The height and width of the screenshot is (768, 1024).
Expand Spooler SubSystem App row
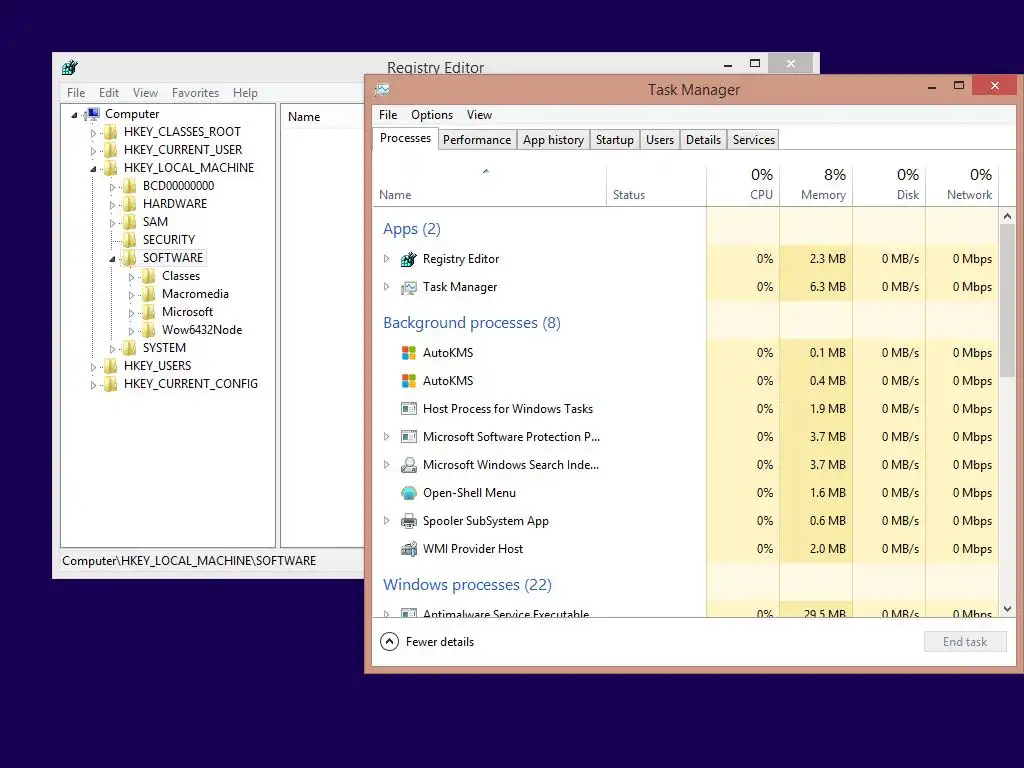coord(386,520)
